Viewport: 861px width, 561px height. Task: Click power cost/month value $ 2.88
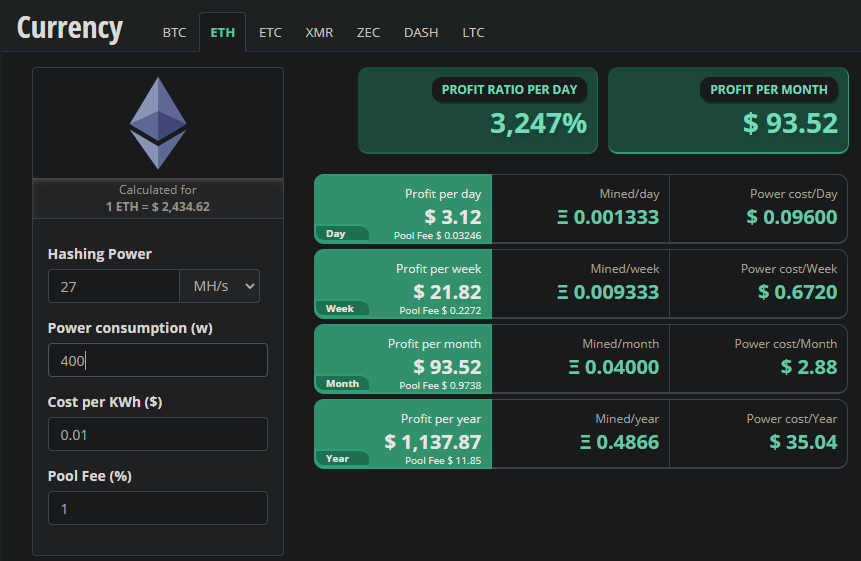pyautogui.click(x=809, y=367)
